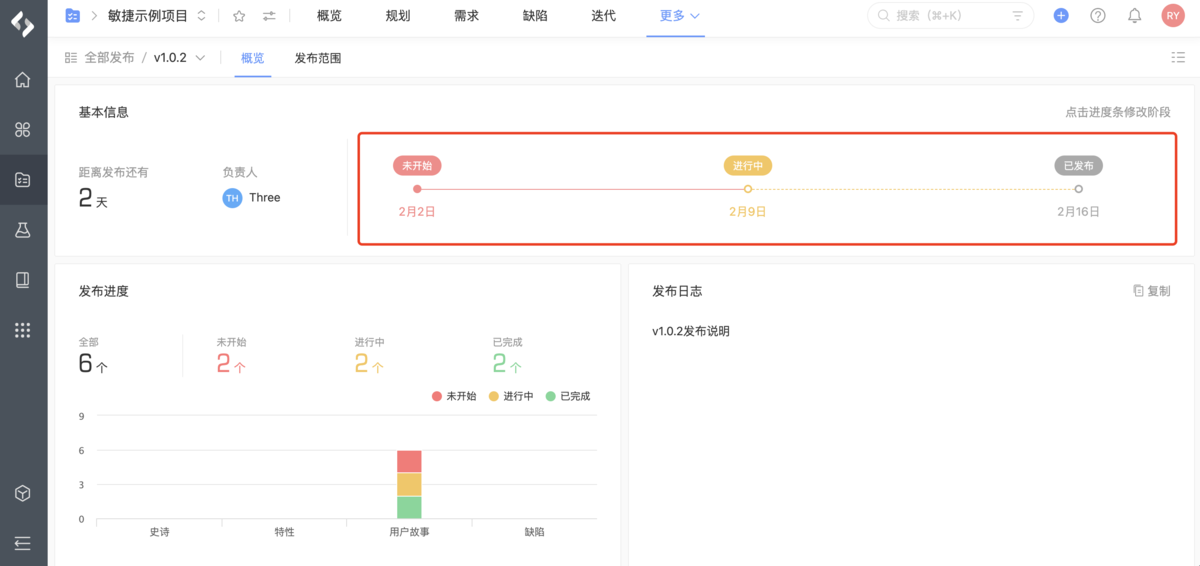The height and width of the screenshot is (566, 1200).
Task: Click the 点击进度条修改阶段 hint text
Action: (1118, 113)
